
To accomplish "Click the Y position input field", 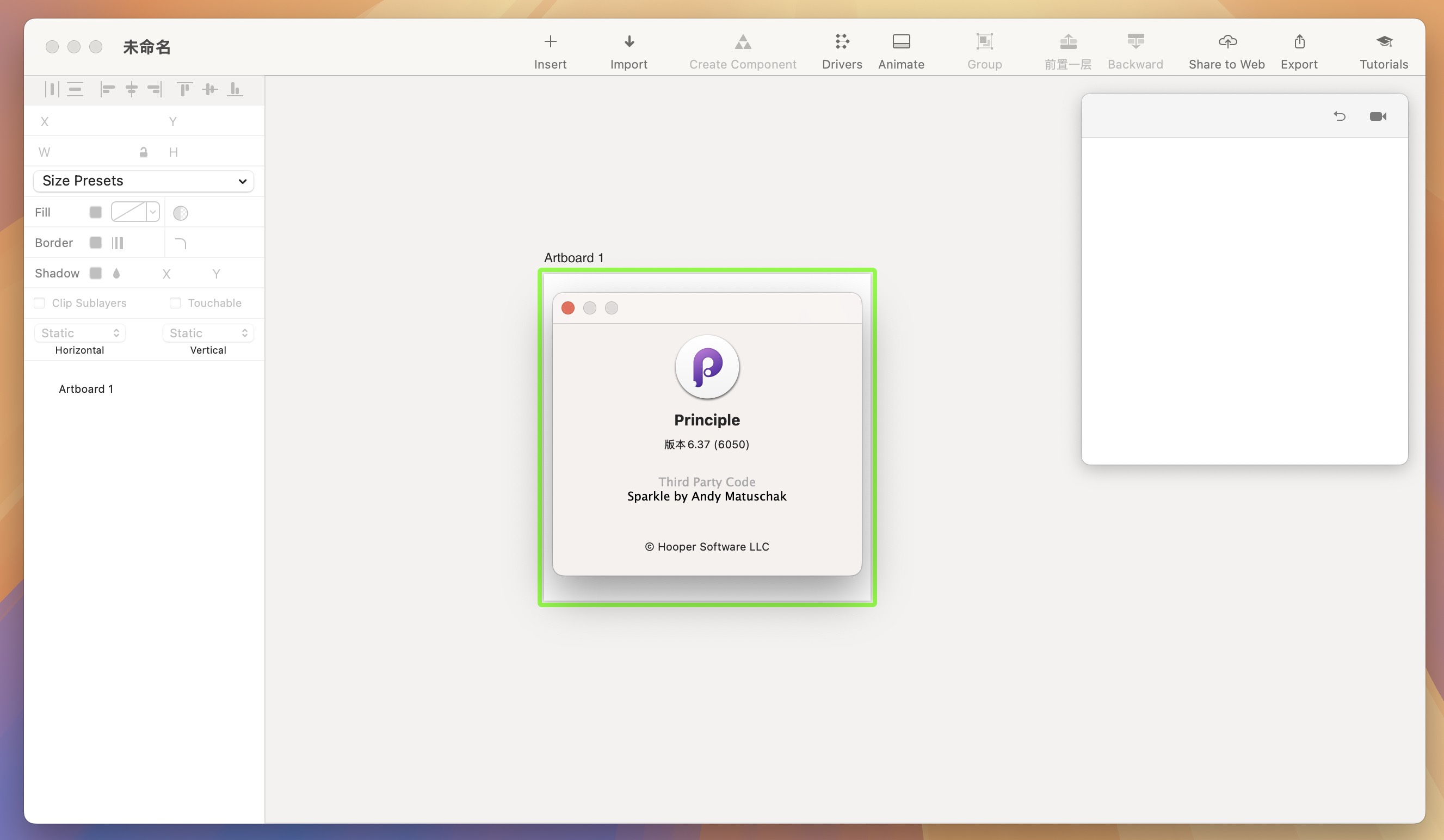I will [x=212, y=121].
